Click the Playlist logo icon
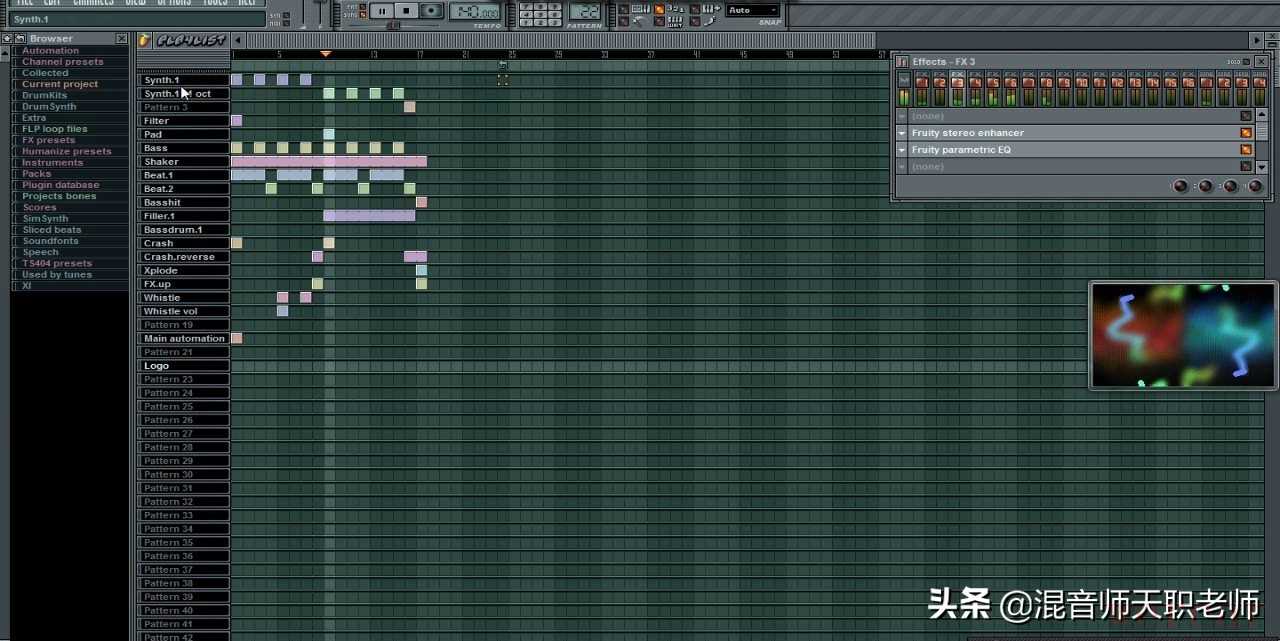This screenshot has height=641, width=1280. 144,40
